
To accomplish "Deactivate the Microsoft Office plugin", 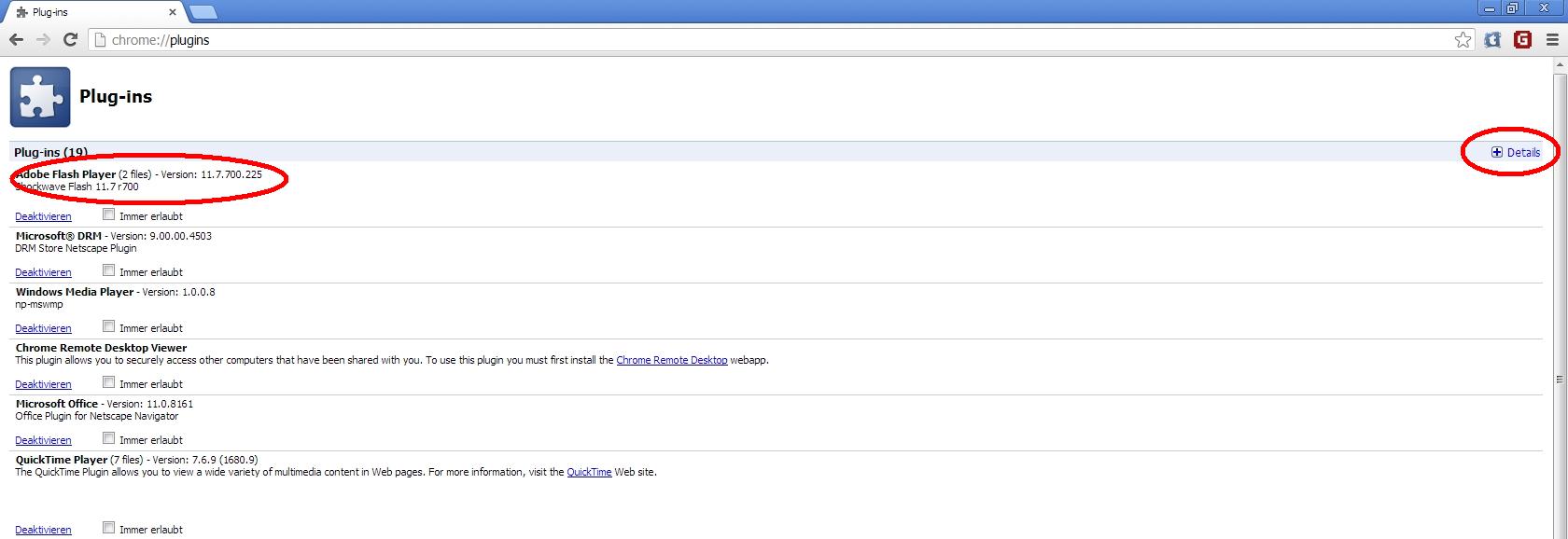I will [x=43, y=440].
